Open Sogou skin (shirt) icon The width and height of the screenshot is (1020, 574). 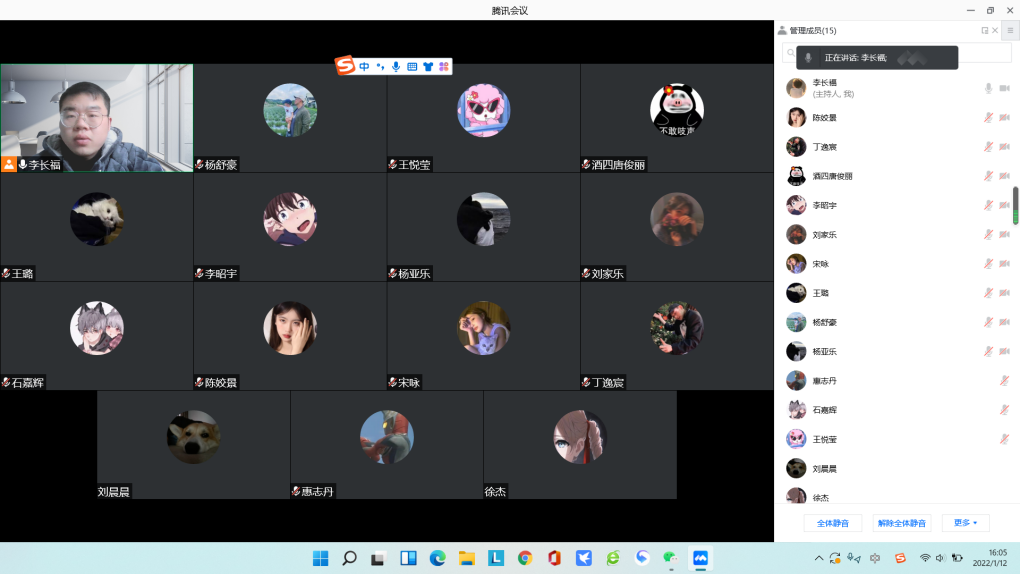pos(428,67)
